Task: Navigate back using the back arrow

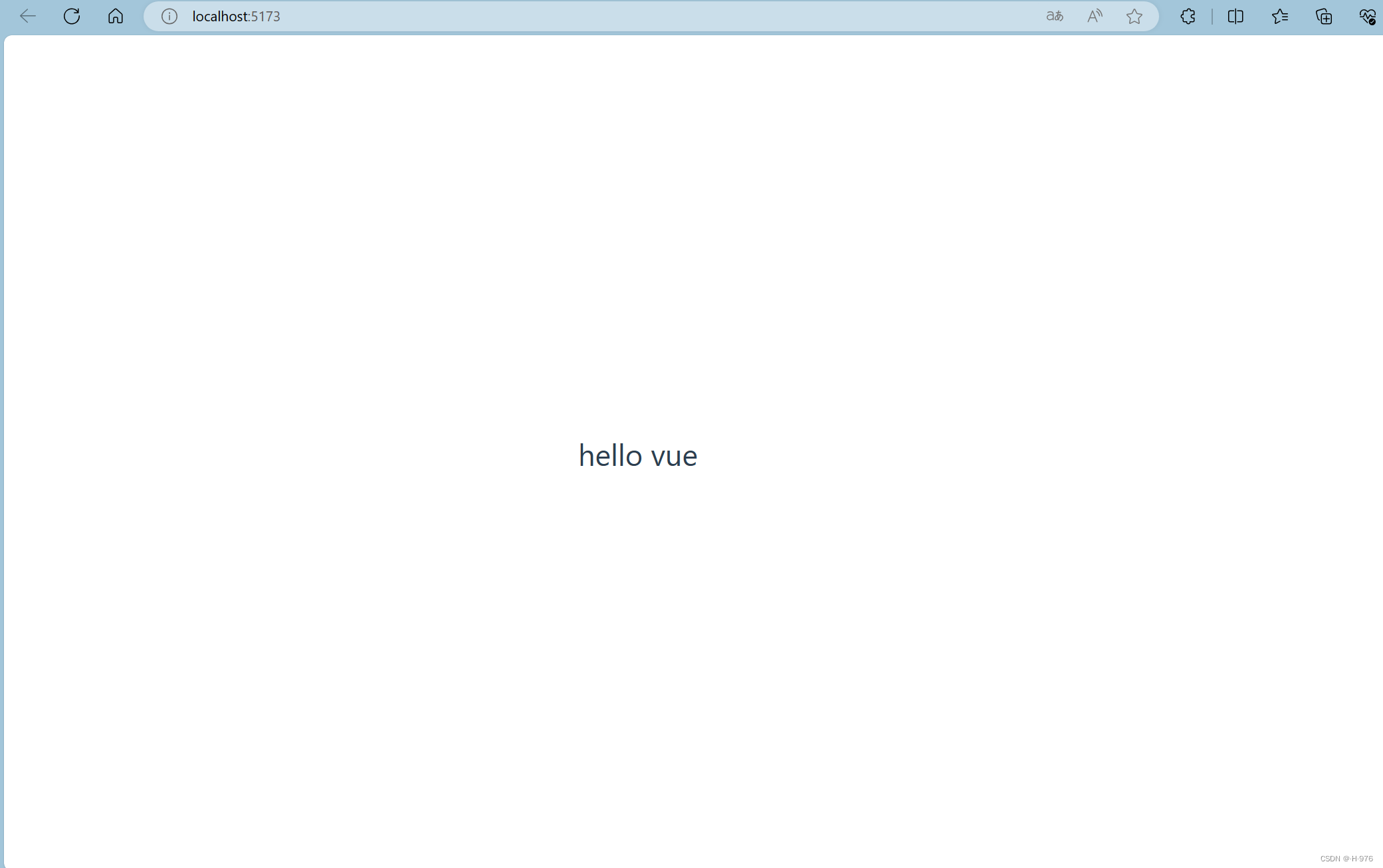Action: point(27,16)
